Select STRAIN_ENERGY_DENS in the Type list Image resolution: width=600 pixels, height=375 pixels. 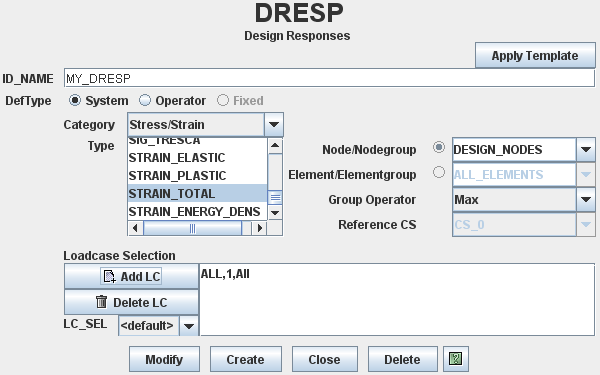[197, 212]
